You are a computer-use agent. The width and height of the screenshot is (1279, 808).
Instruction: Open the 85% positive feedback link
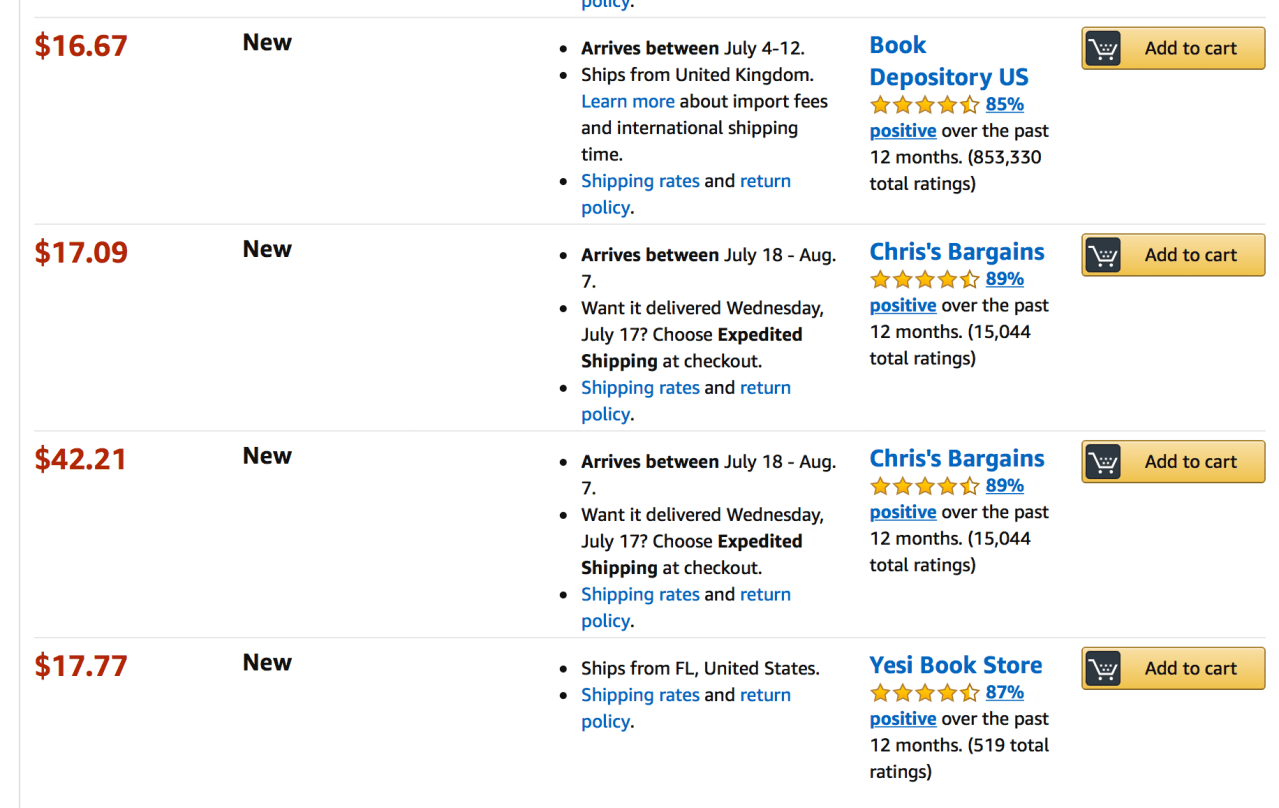click(1004, 105)
